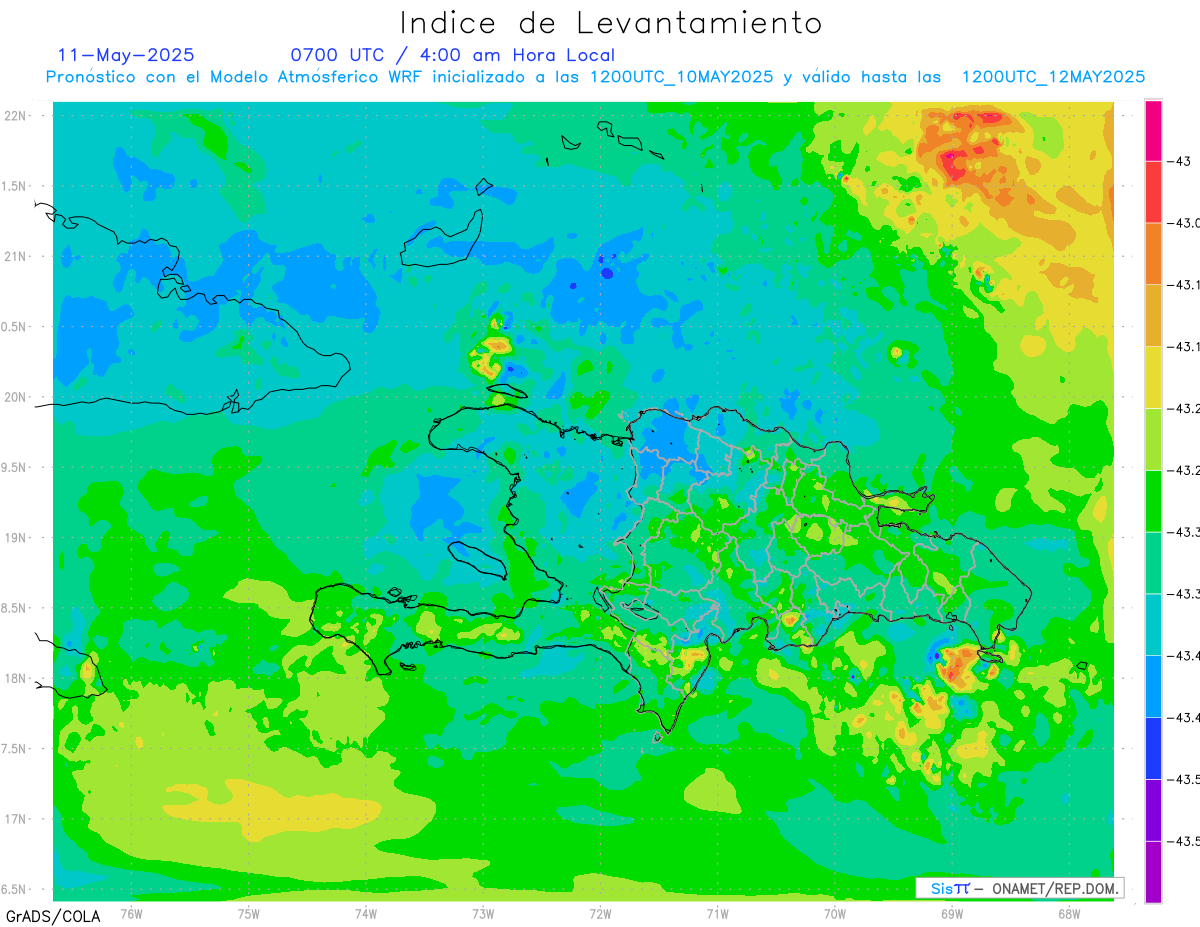1200x927 pixels.
Task: Click the "1200UTC_10MAY2025" initialization time
Action: (681, 77)
